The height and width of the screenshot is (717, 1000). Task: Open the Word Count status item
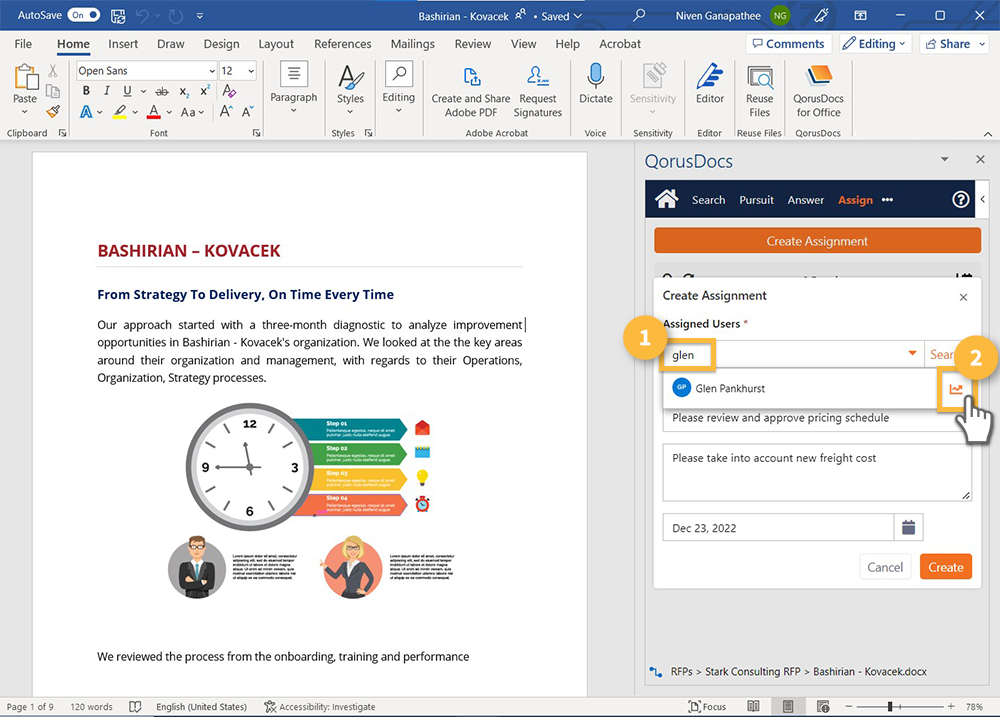coord(91,706)
